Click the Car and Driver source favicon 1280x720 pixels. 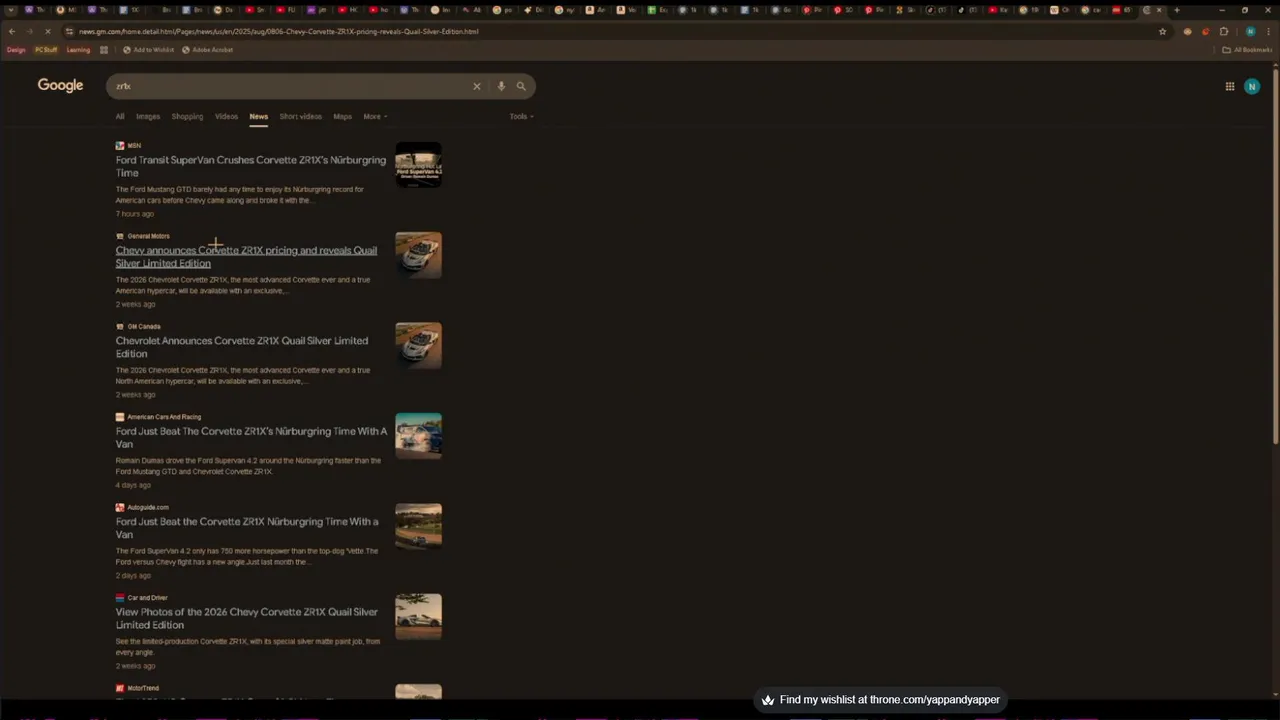click(x=120, y=598)
